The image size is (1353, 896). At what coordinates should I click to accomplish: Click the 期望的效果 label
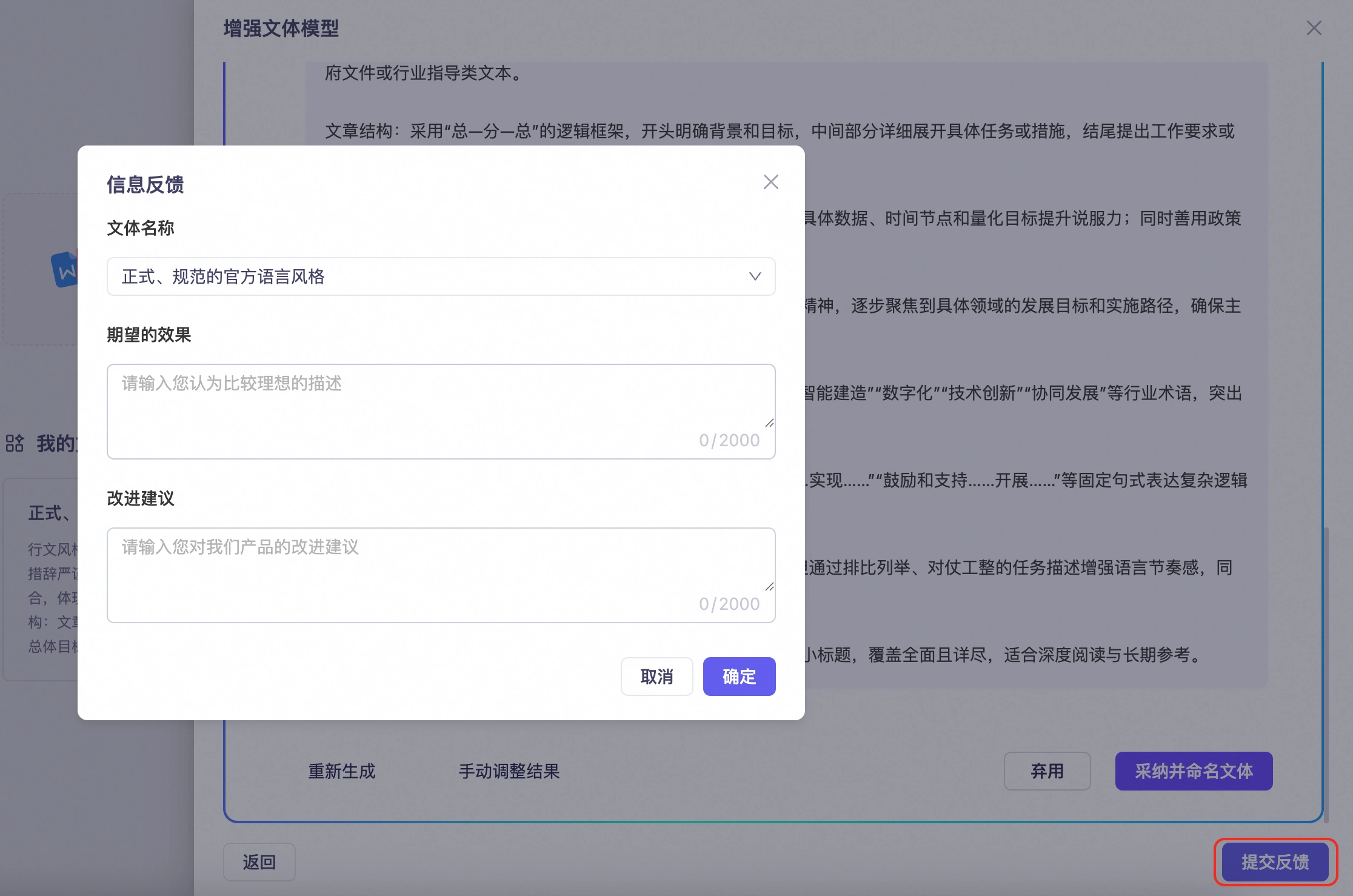[x=149, y=335]
